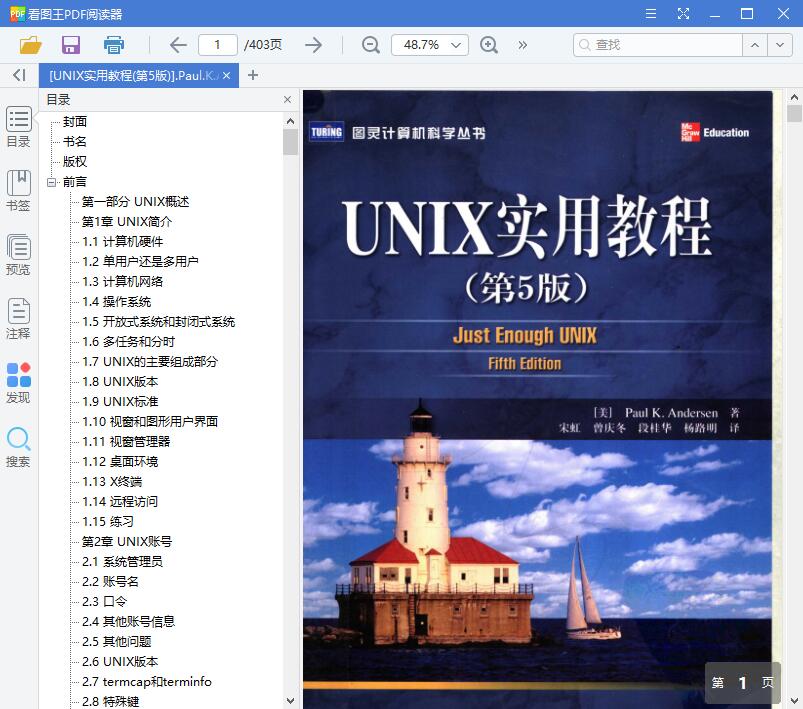This screenshot has width=803, height=709.
Task: Jump to 2.5 其他问题
Action: 117,641
